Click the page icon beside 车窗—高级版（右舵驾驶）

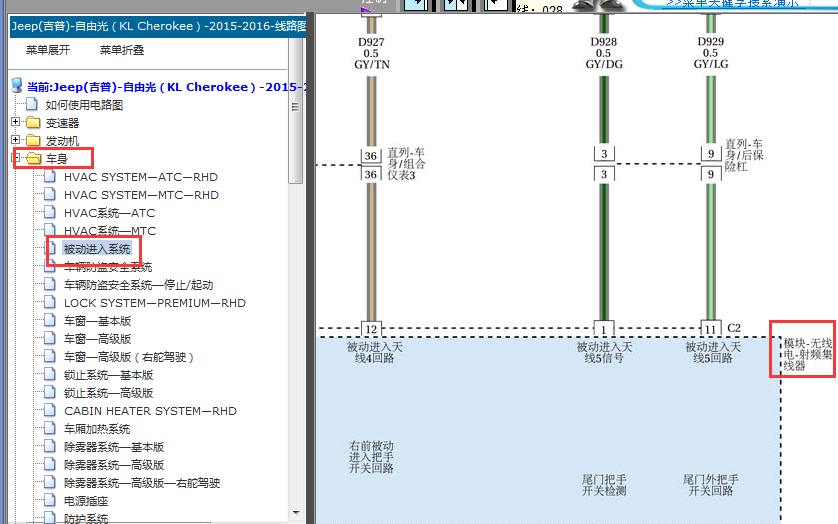50,357
